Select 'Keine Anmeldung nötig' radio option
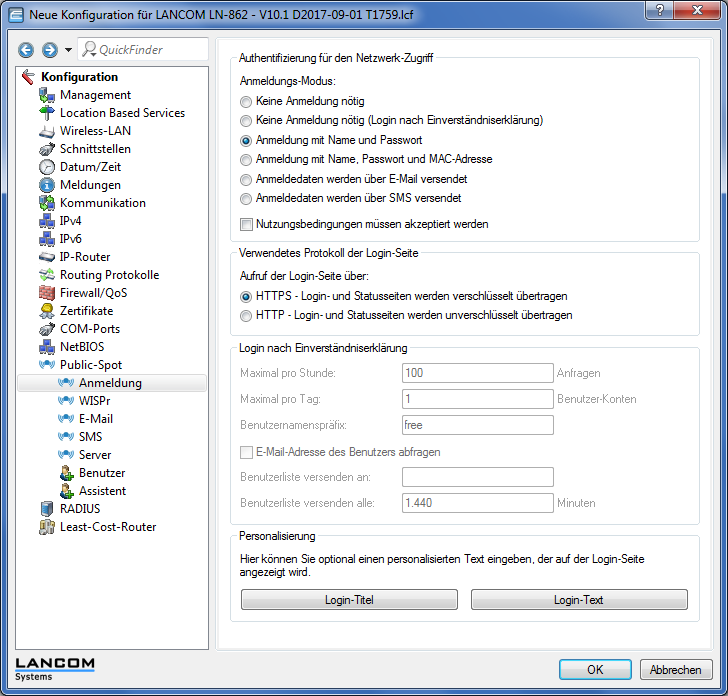Viewport: 728px width, 696px height. point(247,102)
